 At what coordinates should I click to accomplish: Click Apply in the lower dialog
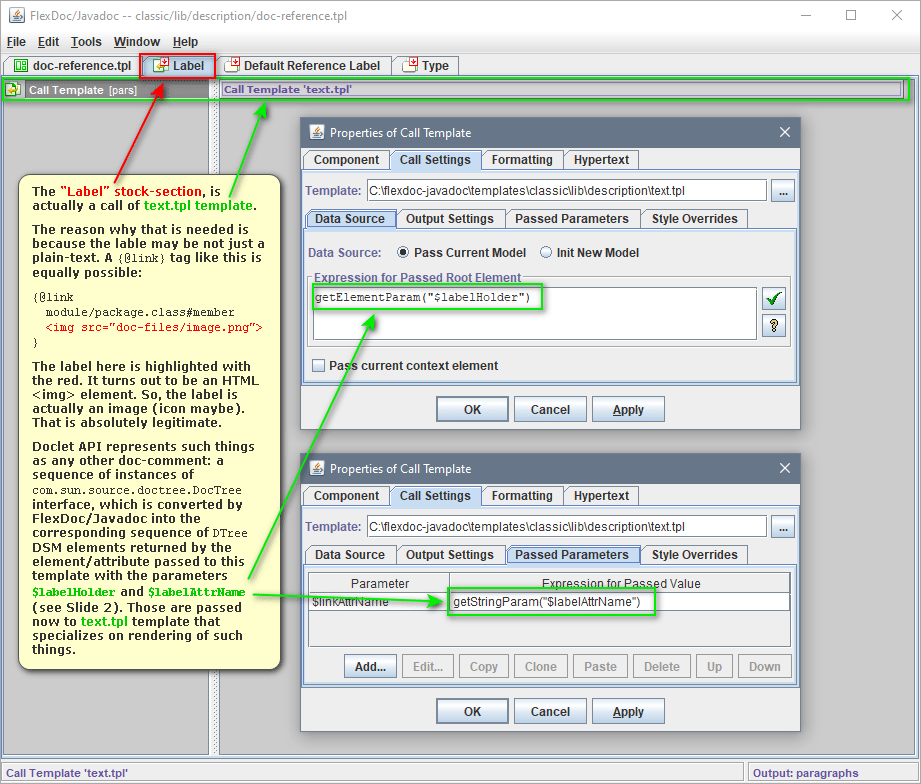coord(628,711)
